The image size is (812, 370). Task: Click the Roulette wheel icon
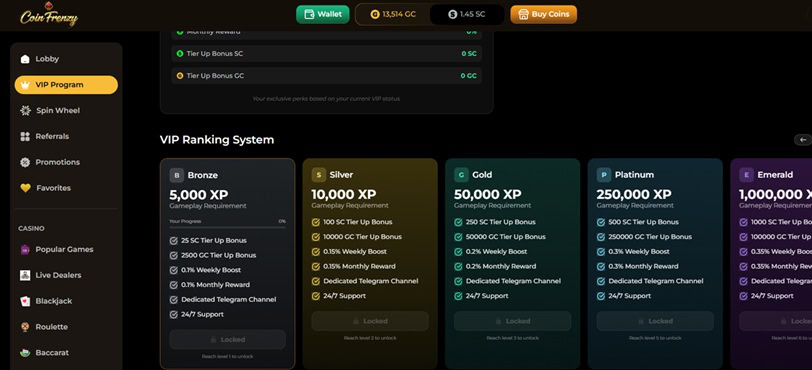click(25, 327)
